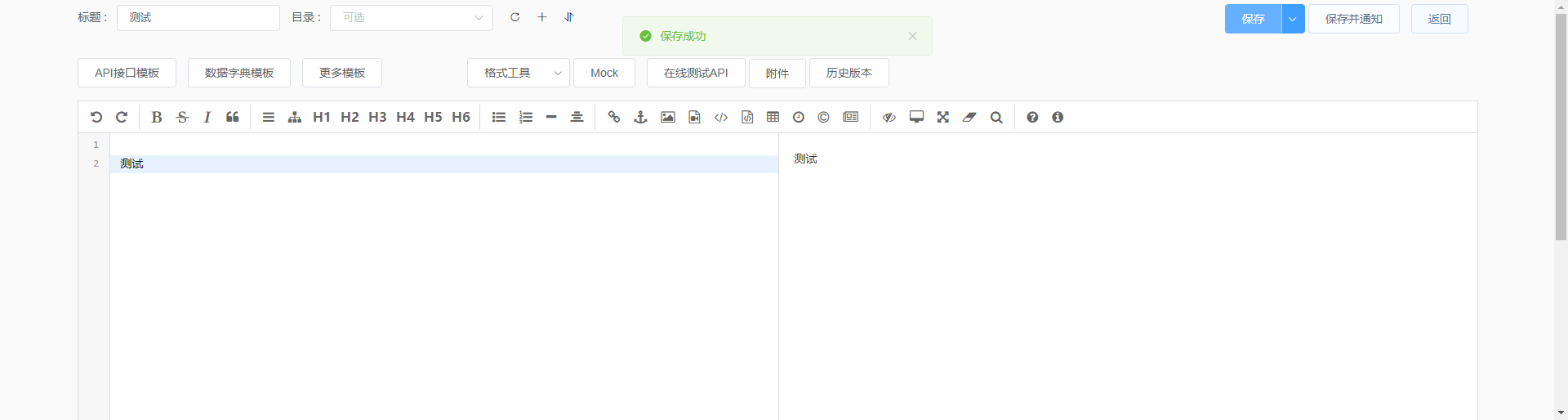Open editor info with the i icon
Screen dimensions: 1568x420
(1058, 117)
